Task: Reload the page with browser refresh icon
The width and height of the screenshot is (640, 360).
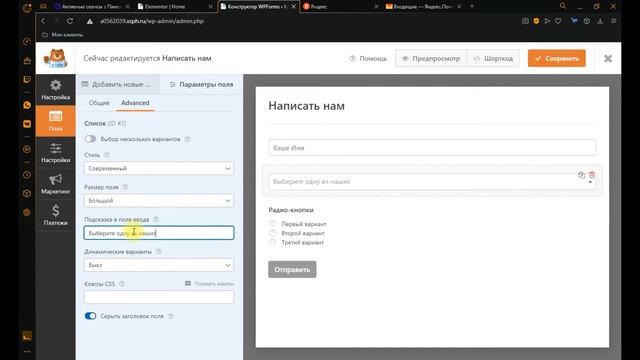Action: [x=70, y=21]
